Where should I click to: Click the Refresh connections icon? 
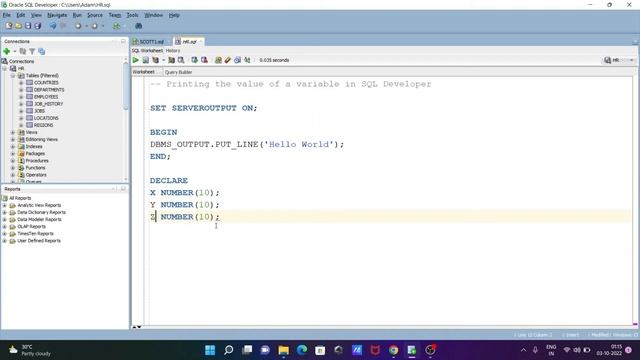tap(23, 51)
